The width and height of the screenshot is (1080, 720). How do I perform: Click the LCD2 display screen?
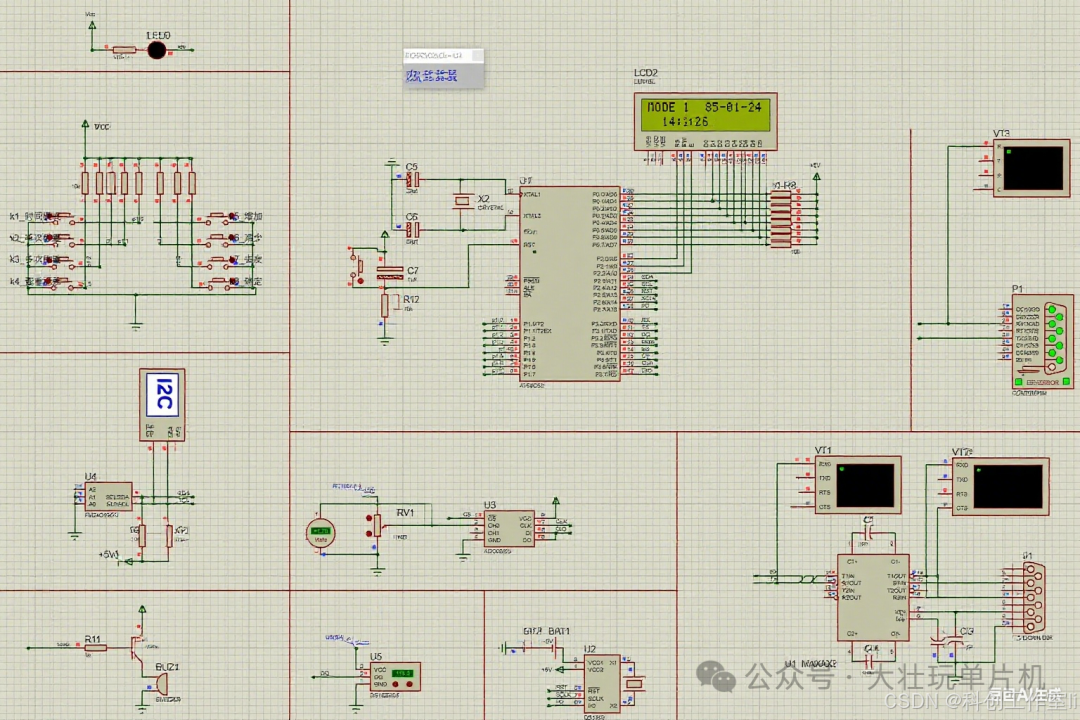705,114
